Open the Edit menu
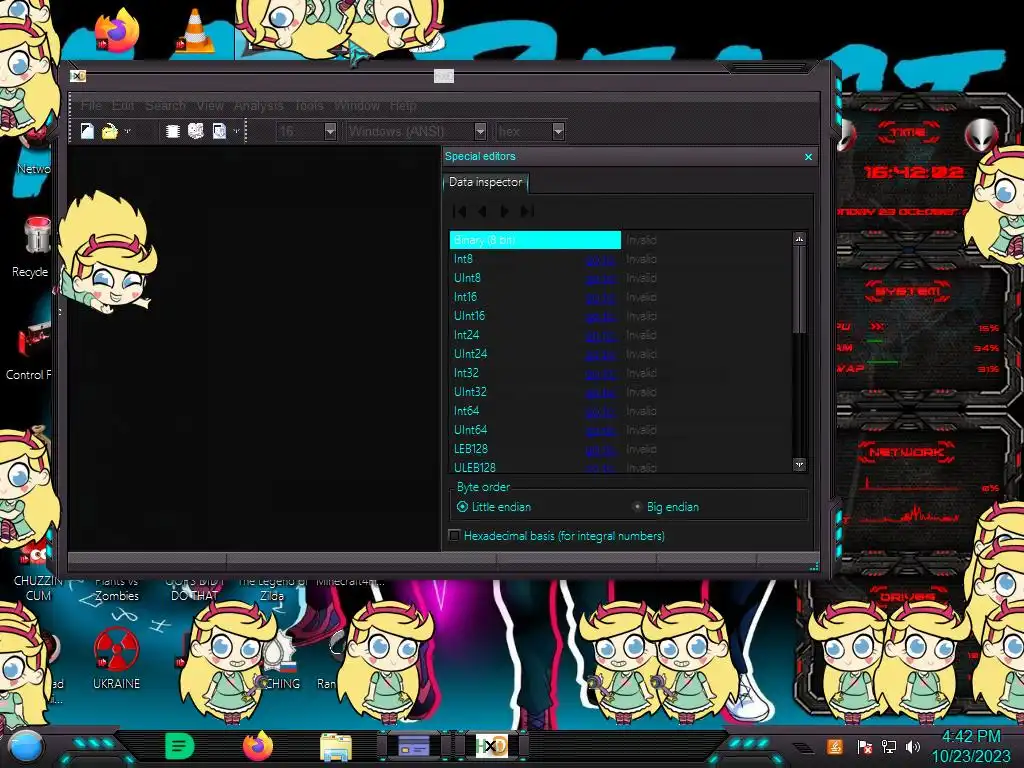The image size is (1024, 768). (x=123, y=105)
